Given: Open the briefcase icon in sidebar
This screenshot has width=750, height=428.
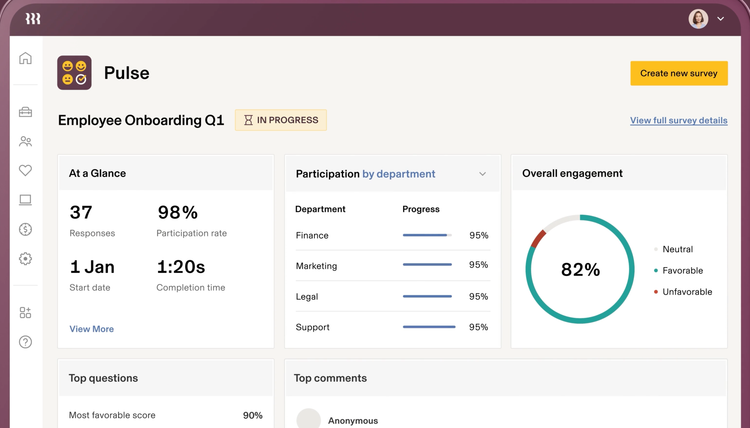Looking at the screenshot, I should tap(26, 112).
